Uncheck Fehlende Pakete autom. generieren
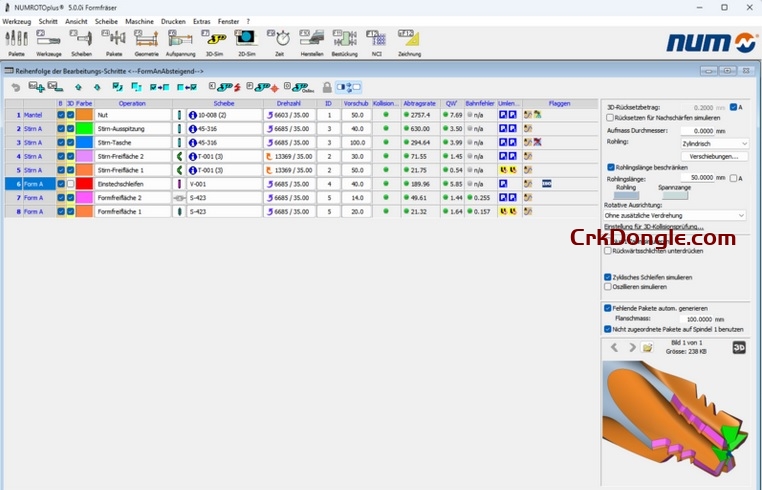762x490 pixels. point(607,308)
